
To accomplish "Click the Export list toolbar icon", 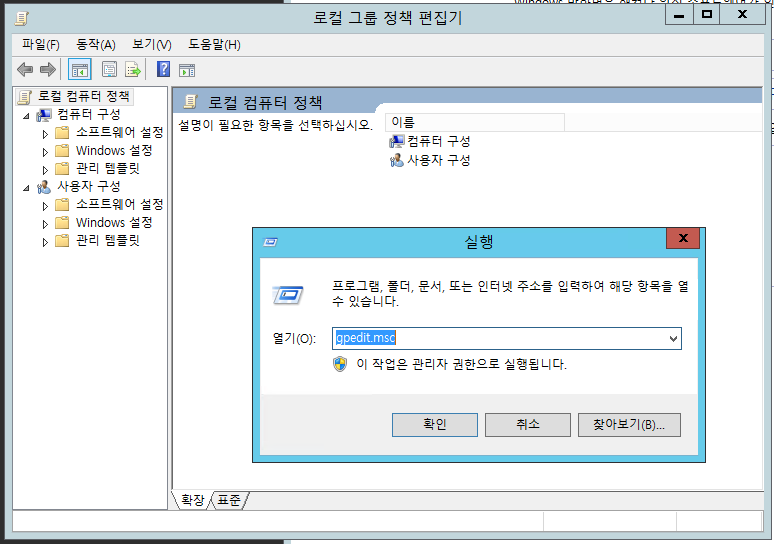I will 133,70.
